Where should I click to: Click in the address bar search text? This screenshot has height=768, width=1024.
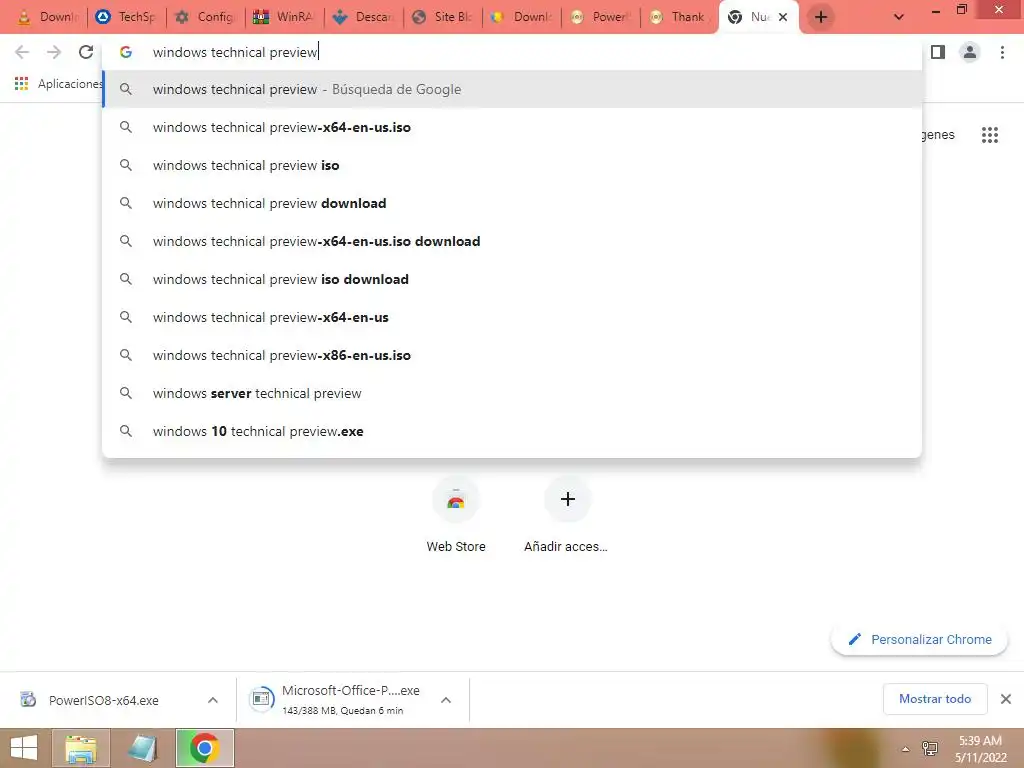[x=235, y=52]
